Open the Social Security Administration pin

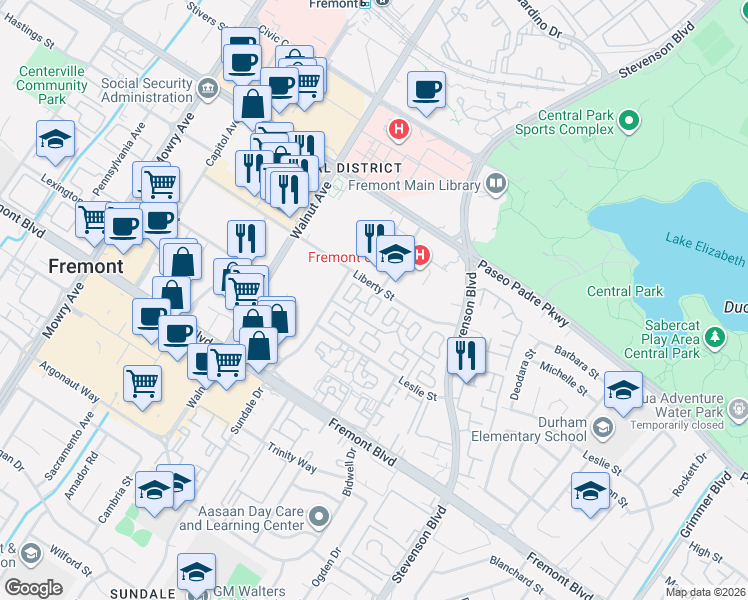click(208, 88)
